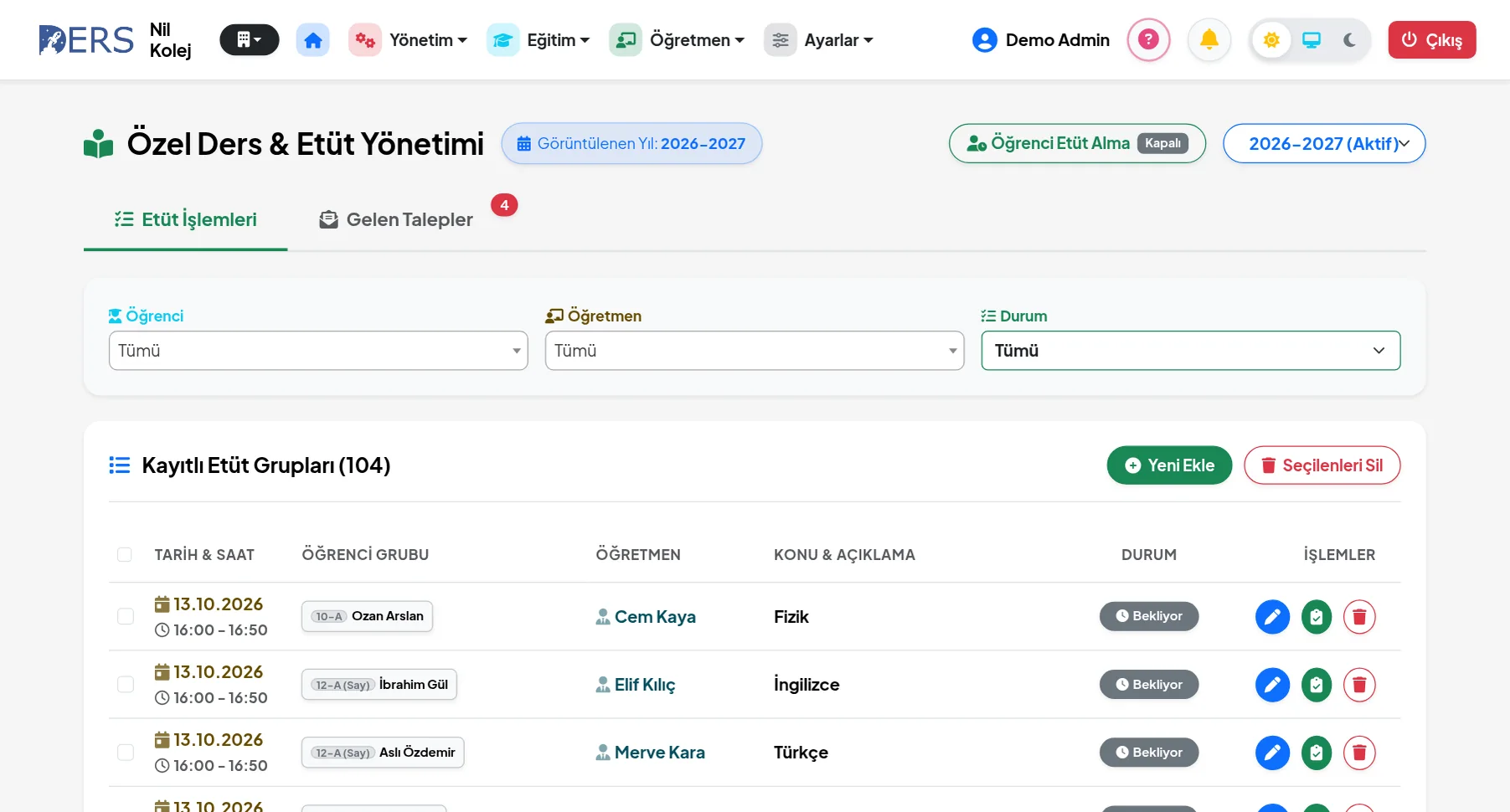Go to the home page icon
Image resolution: width=1510 pixels, height=812 pixels.
pyautogui.click(x=312, y=40)
